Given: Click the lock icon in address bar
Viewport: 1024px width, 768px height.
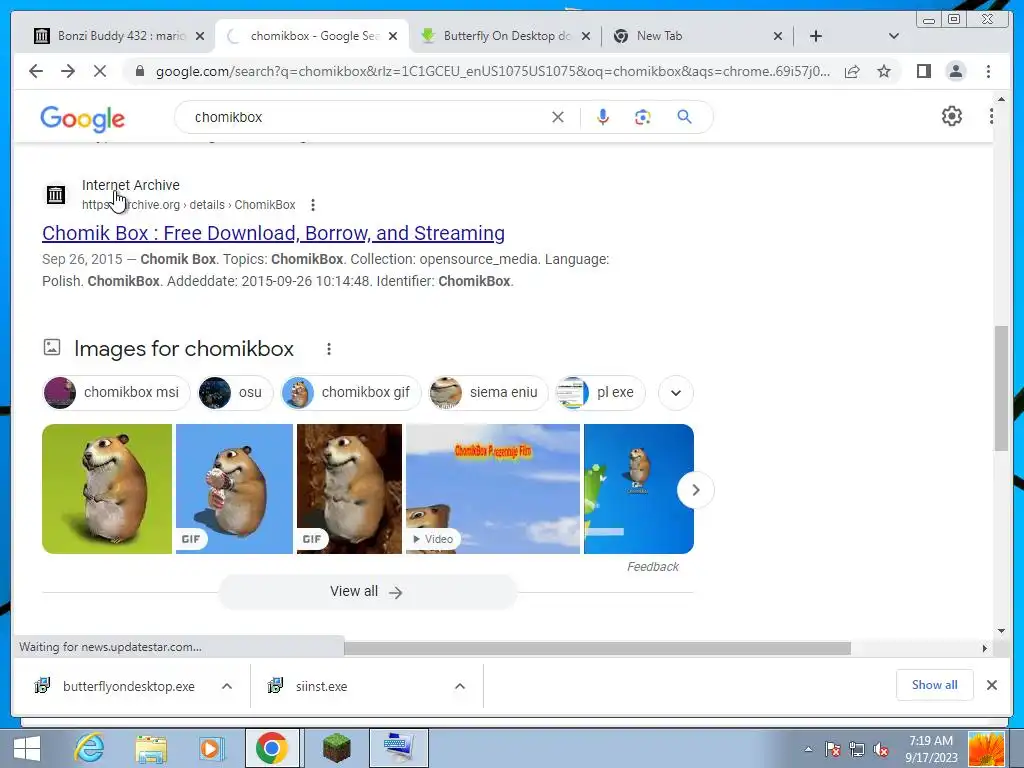Looking at the screenshot, I should pos(139,71).
